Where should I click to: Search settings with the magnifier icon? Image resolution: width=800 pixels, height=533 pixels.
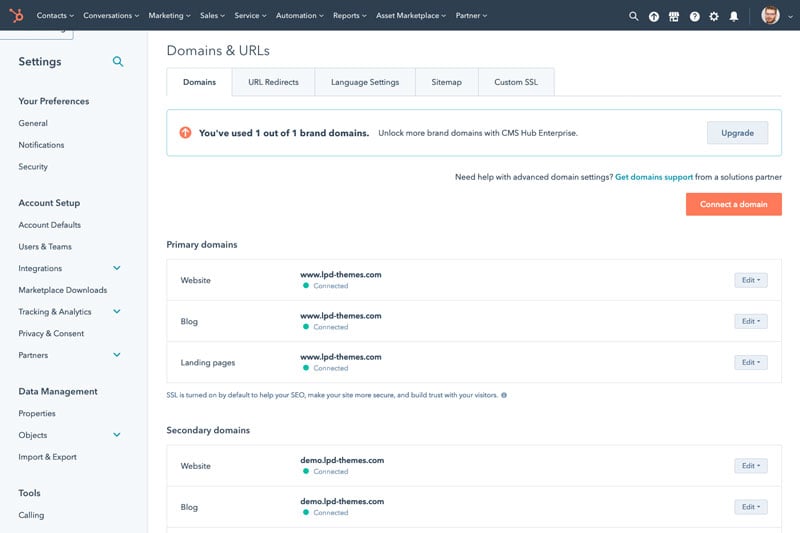pyautogui.click(x=118, y=62)
